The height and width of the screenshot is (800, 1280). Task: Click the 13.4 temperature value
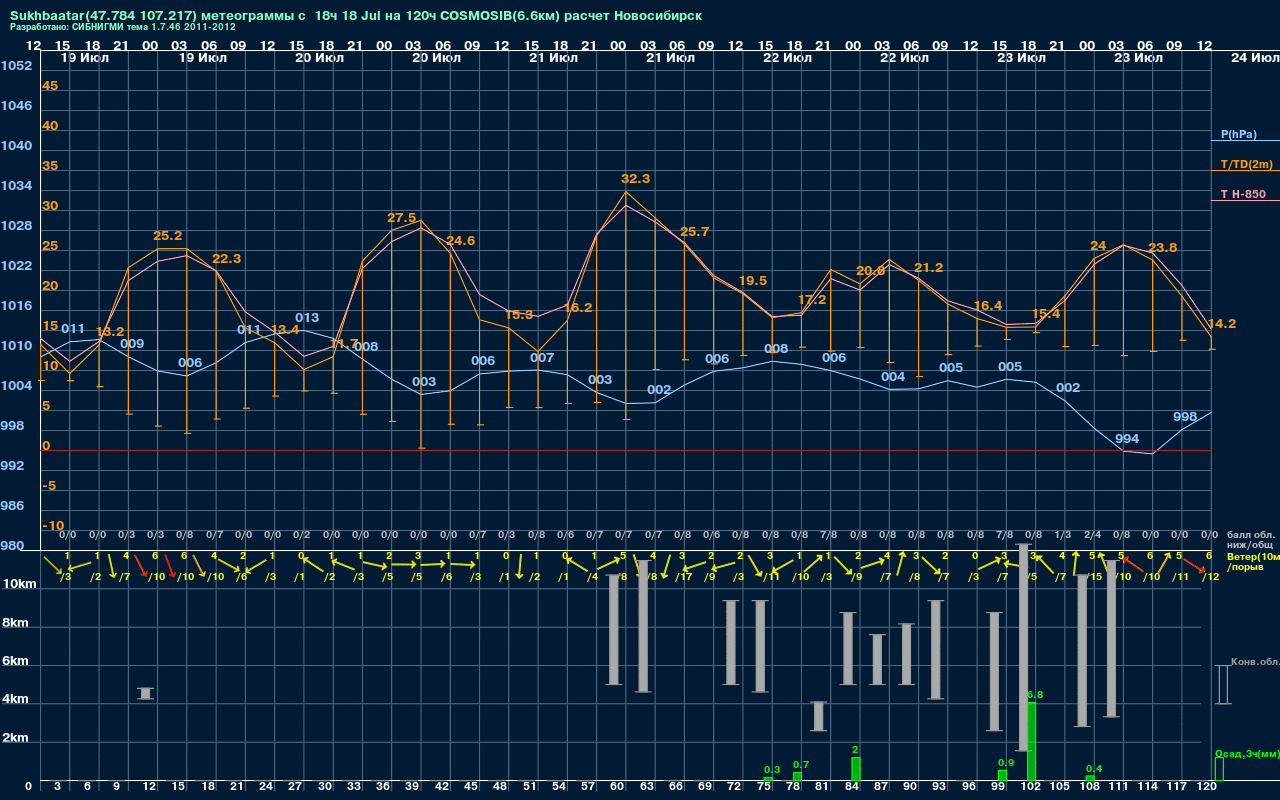pyautogui.click(x=285, y=330)
